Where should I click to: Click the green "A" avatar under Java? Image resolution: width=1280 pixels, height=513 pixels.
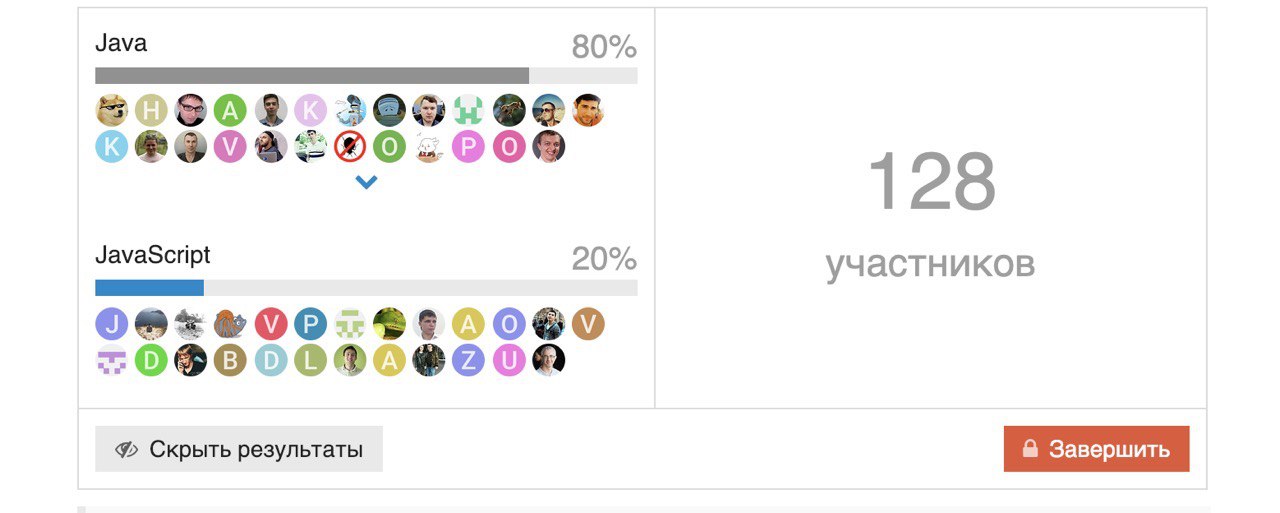pos(230,109)
